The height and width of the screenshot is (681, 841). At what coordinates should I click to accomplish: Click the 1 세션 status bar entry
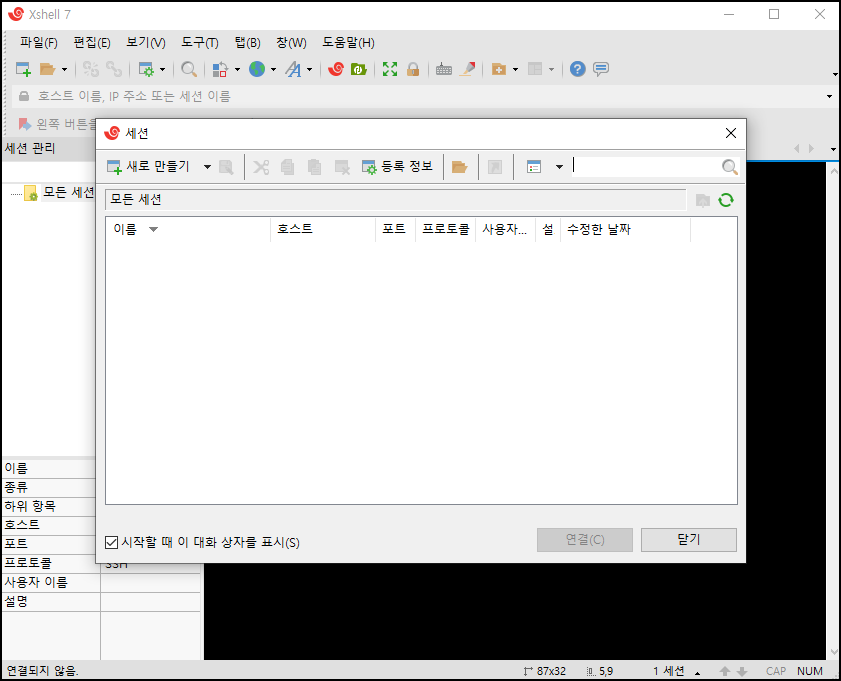669,671
